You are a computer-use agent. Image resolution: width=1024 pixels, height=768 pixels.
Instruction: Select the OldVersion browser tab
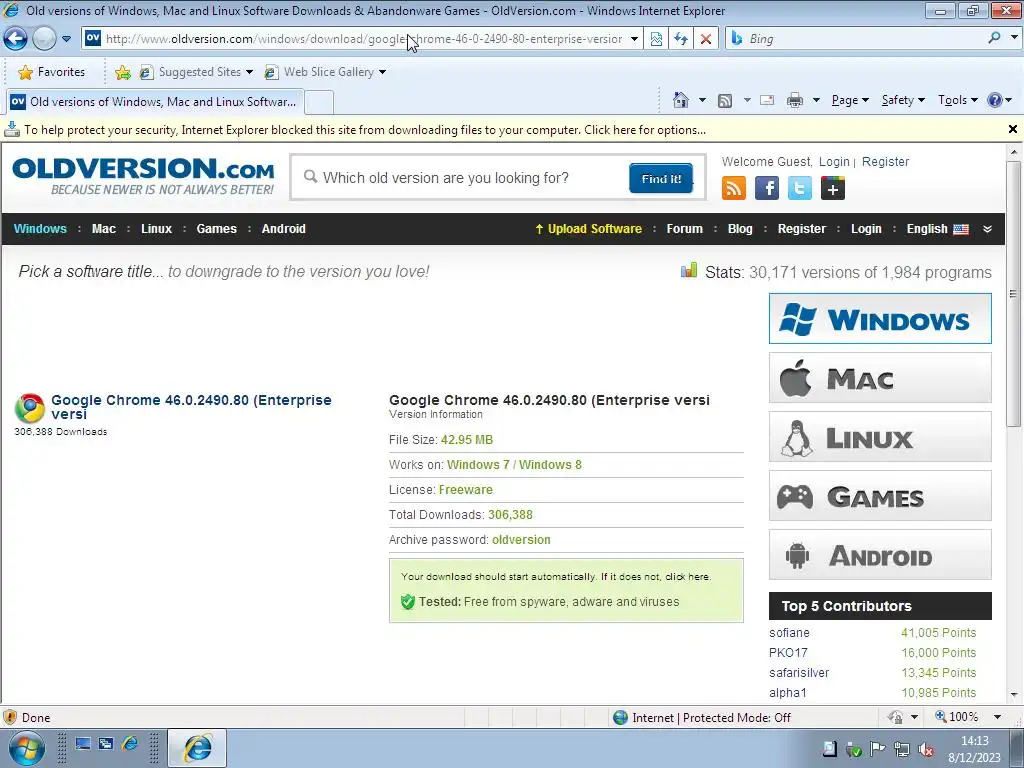[x=153, y=102]
